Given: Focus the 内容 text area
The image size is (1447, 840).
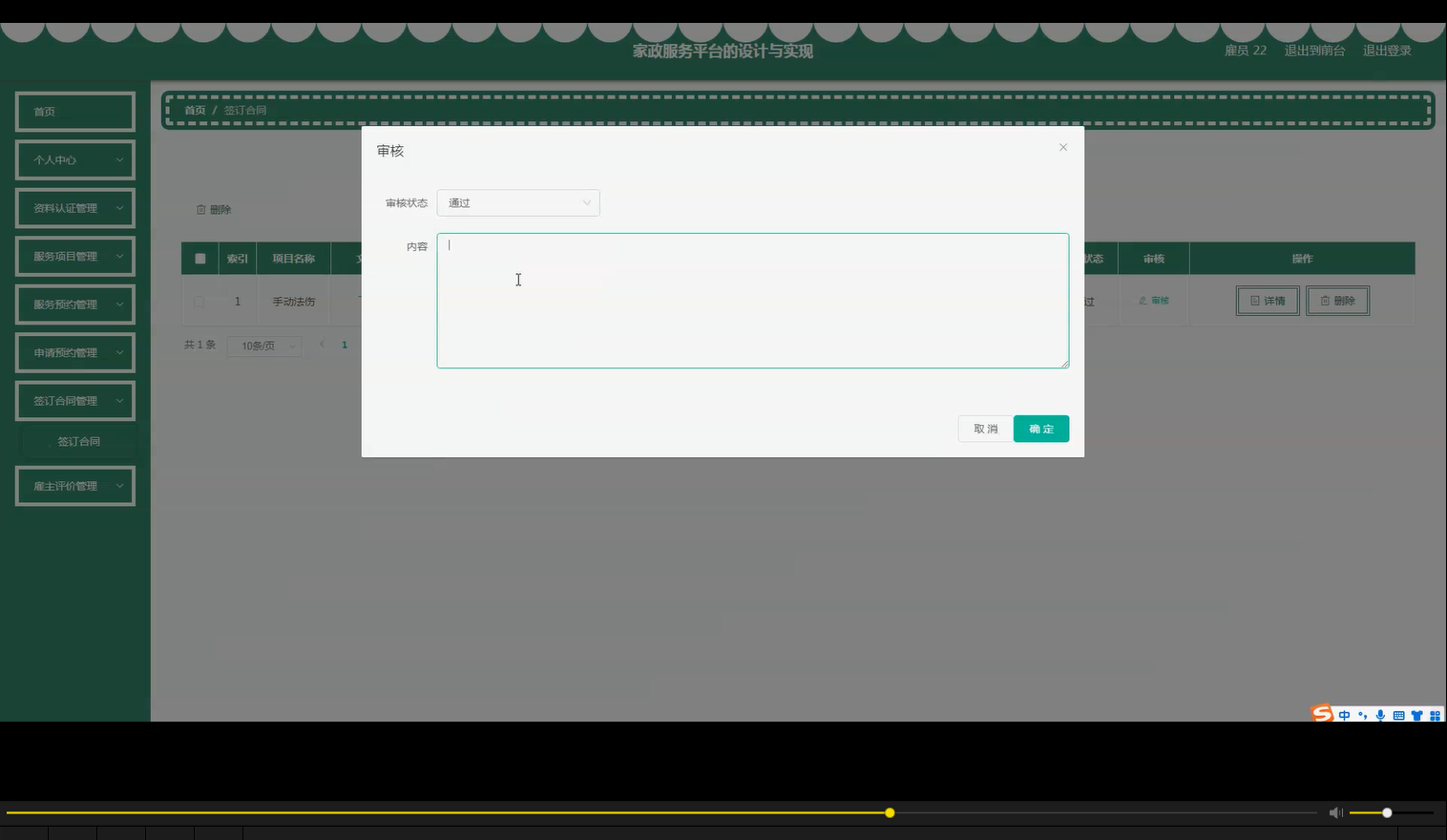Looking at the screenshot, I should [x=752, y=301].
